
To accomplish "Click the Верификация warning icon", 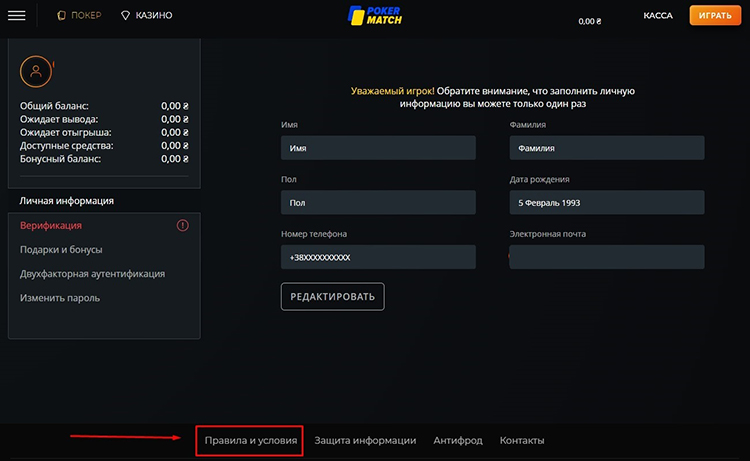I will coord(182,225).
